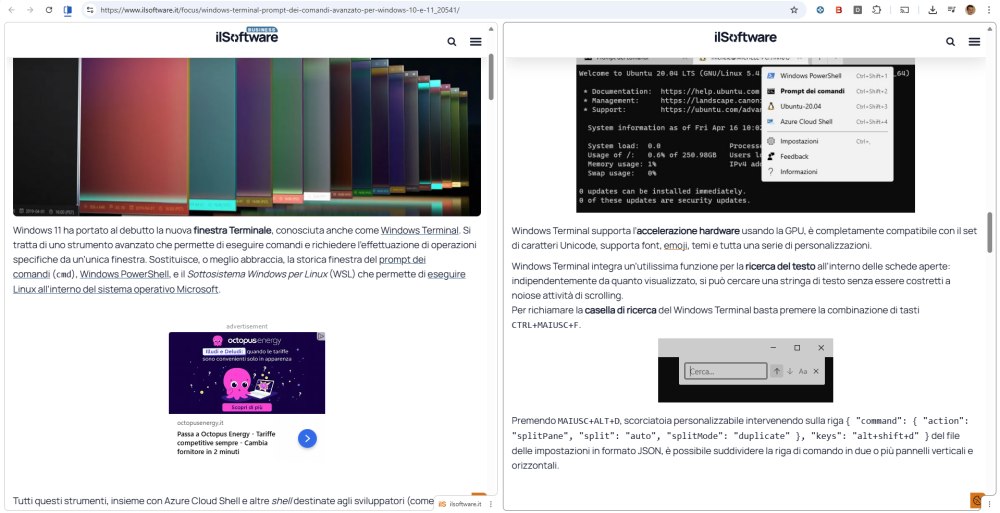Click the CTRL+MAIUSC+F shortcut text
Image resolution: width=1000 pixels, height=513 pixels.
(x=545, y=325)
